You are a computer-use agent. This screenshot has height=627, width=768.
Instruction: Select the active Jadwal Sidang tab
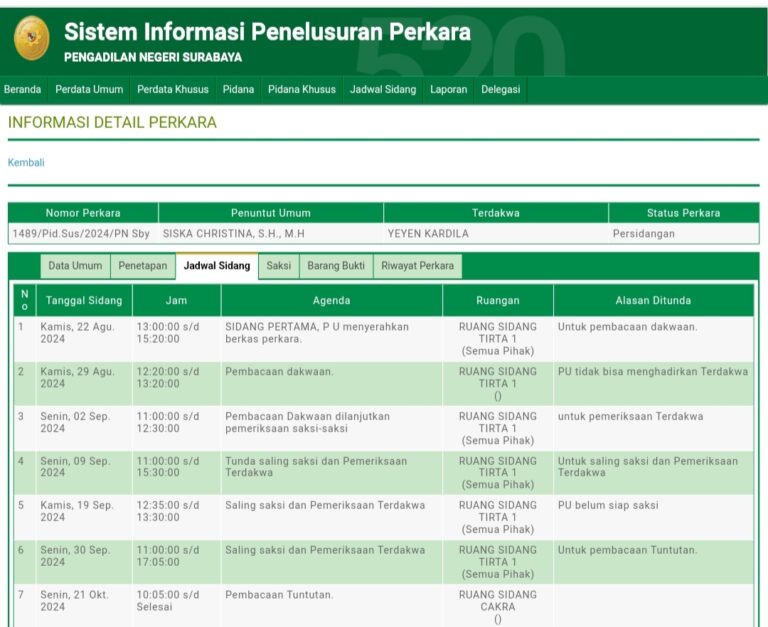pyautogui.click(x=217, y=266)
